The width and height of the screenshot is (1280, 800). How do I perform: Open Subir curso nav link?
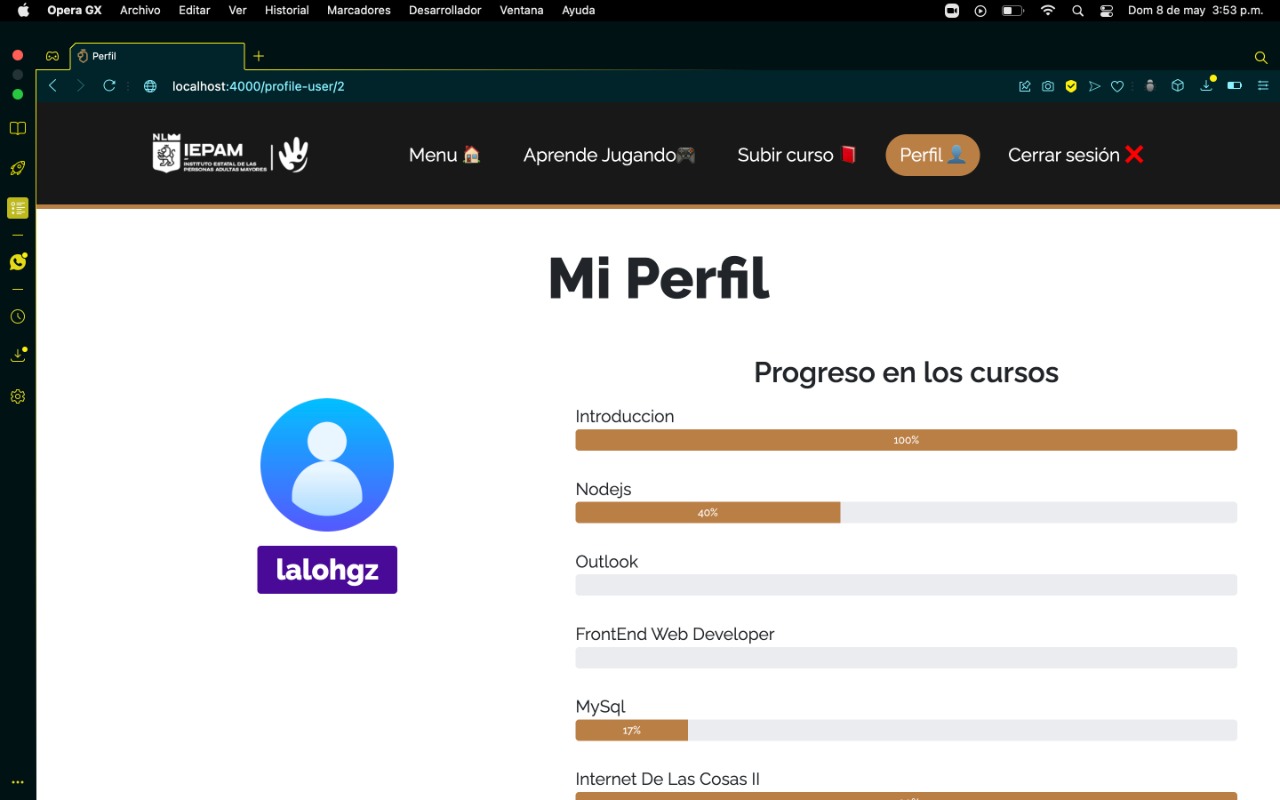click(x=797, y=155)
